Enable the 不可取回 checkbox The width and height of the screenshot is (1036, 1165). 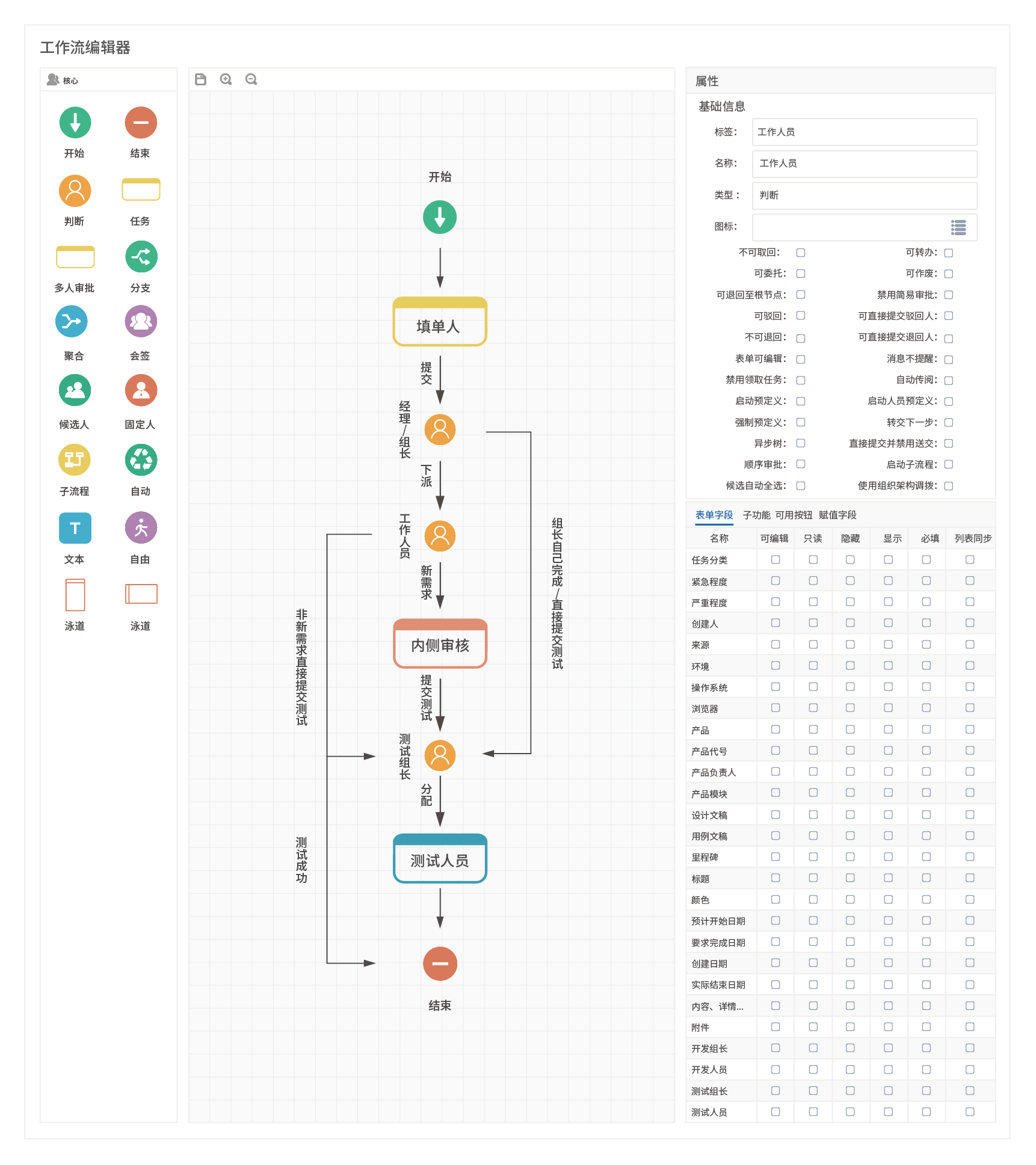coord(801,253)
